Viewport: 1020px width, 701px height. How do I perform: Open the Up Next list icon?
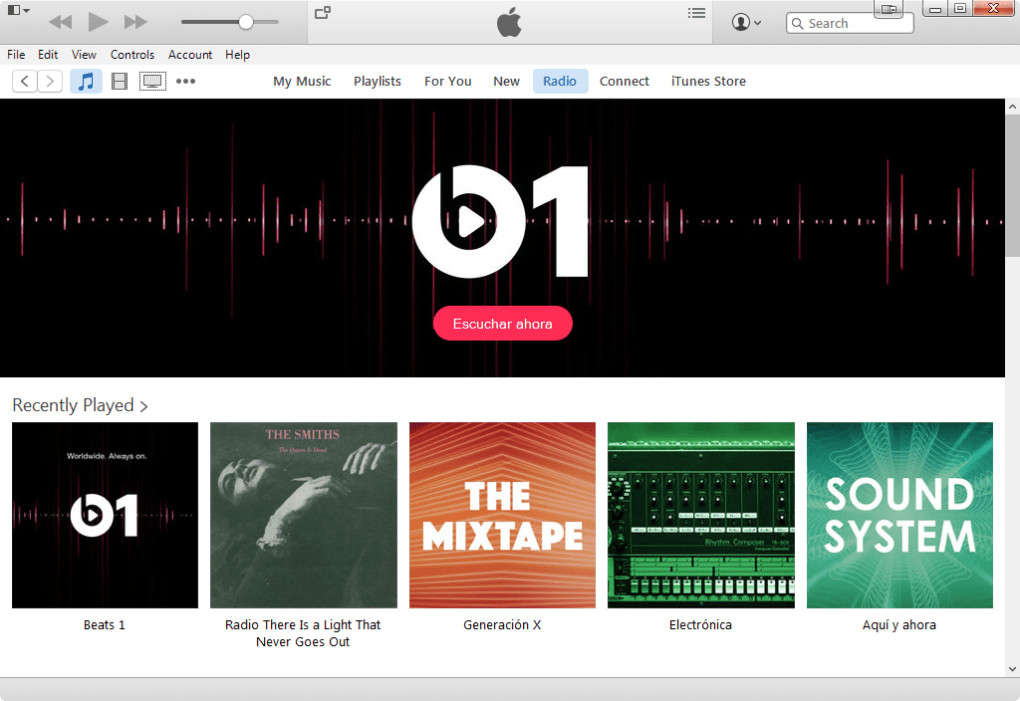coord(697,13)
